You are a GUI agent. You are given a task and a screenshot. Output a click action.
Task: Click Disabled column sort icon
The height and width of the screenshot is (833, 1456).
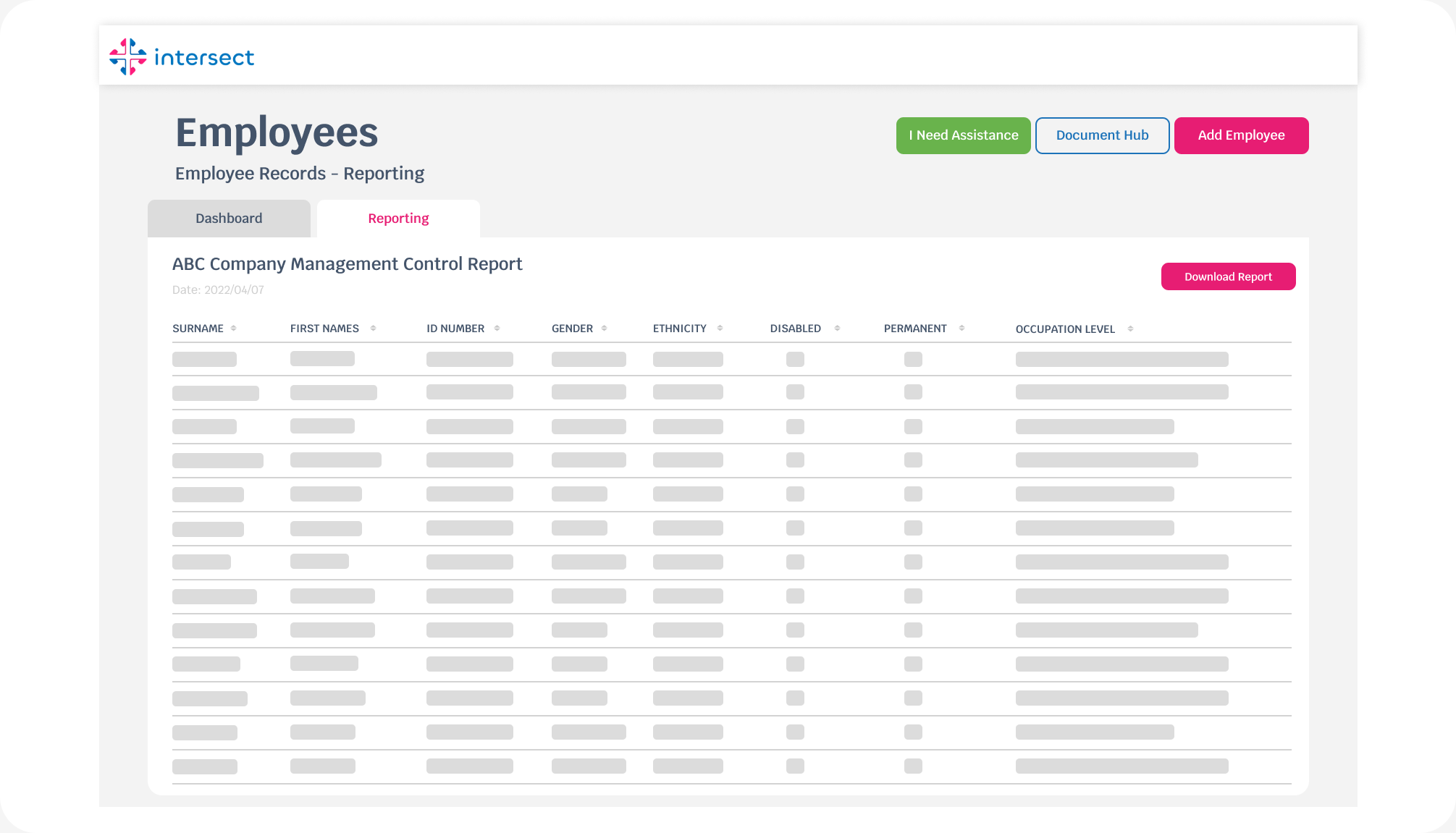[x=837, y=329]
